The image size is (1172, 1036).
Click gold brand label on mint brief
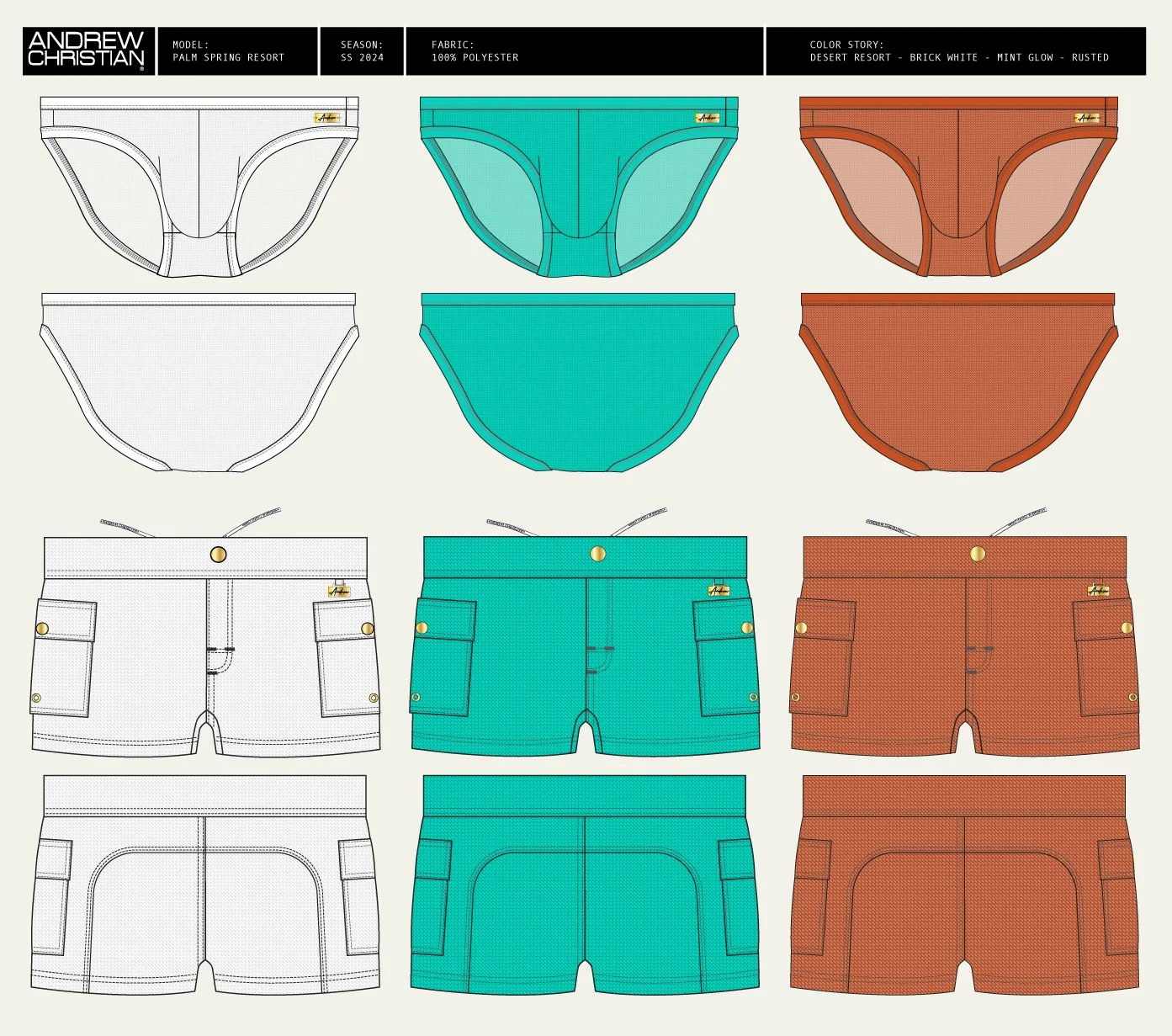tap(708, 118)
